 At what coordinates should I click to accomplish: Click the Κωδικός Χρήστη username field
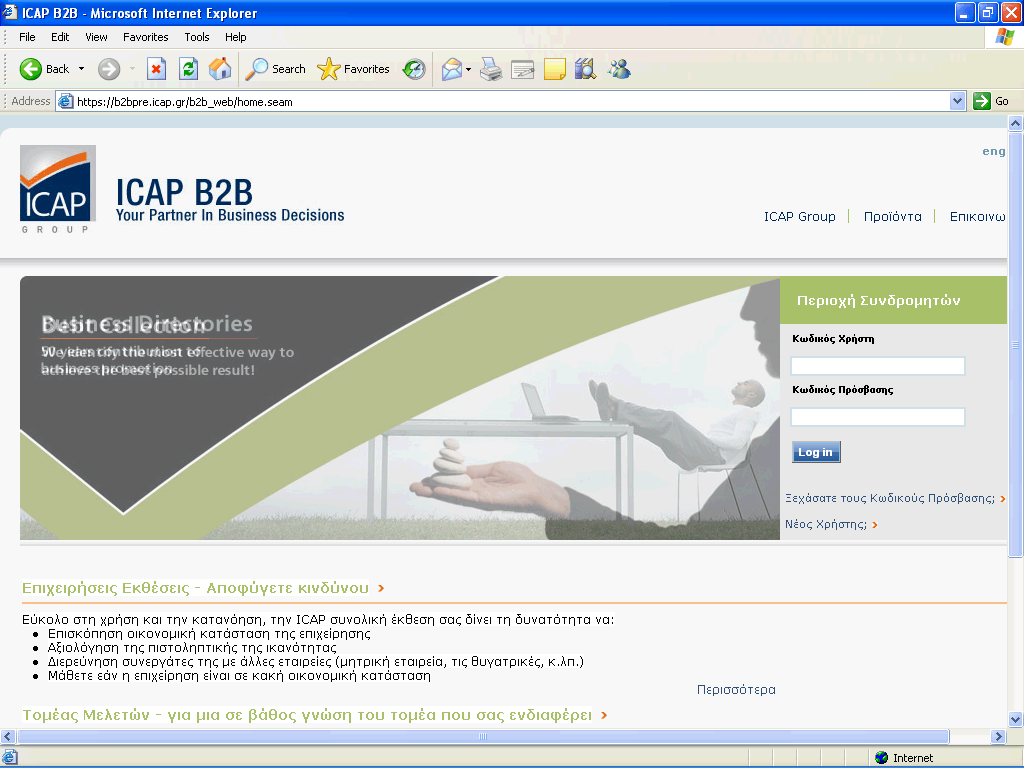(878, 366)
